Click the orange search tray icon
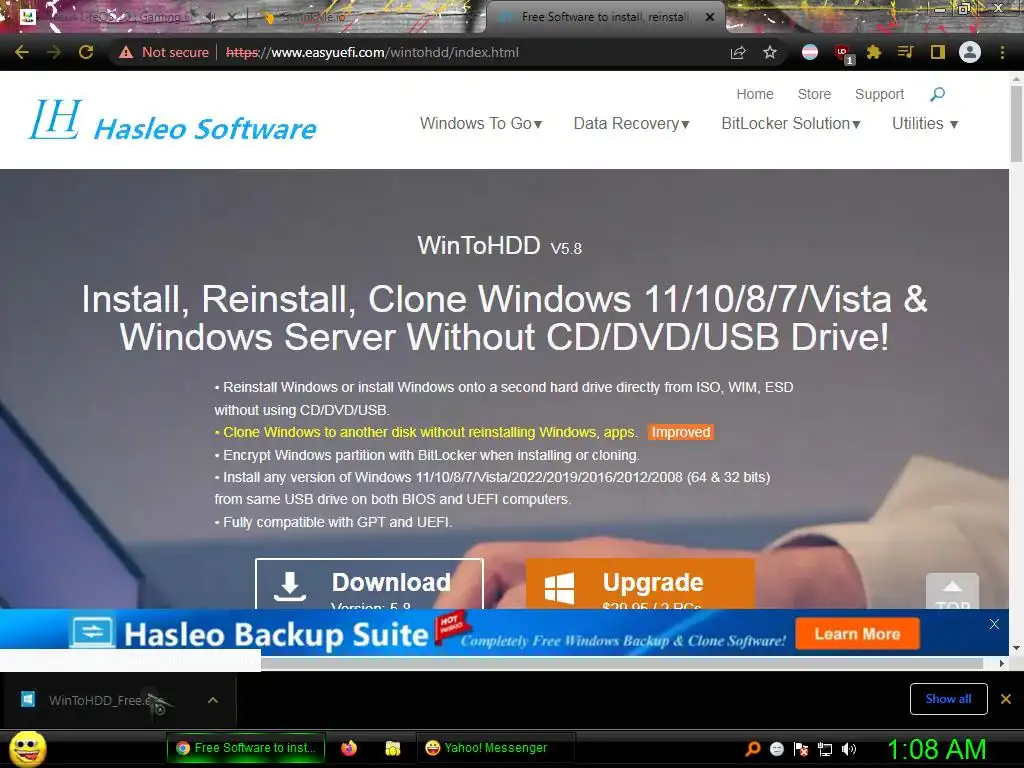This screenshot has width=1024, height=768. tap(753, 748)
